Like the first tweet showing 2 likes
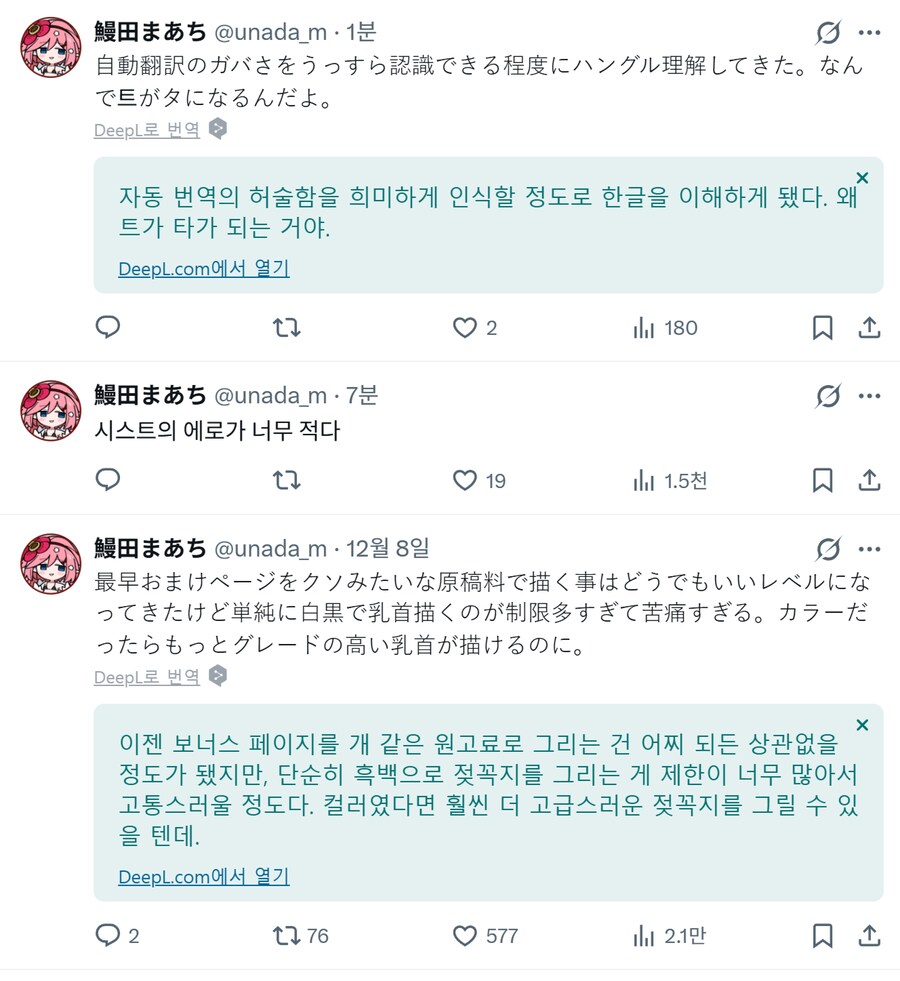 [464, 327]
